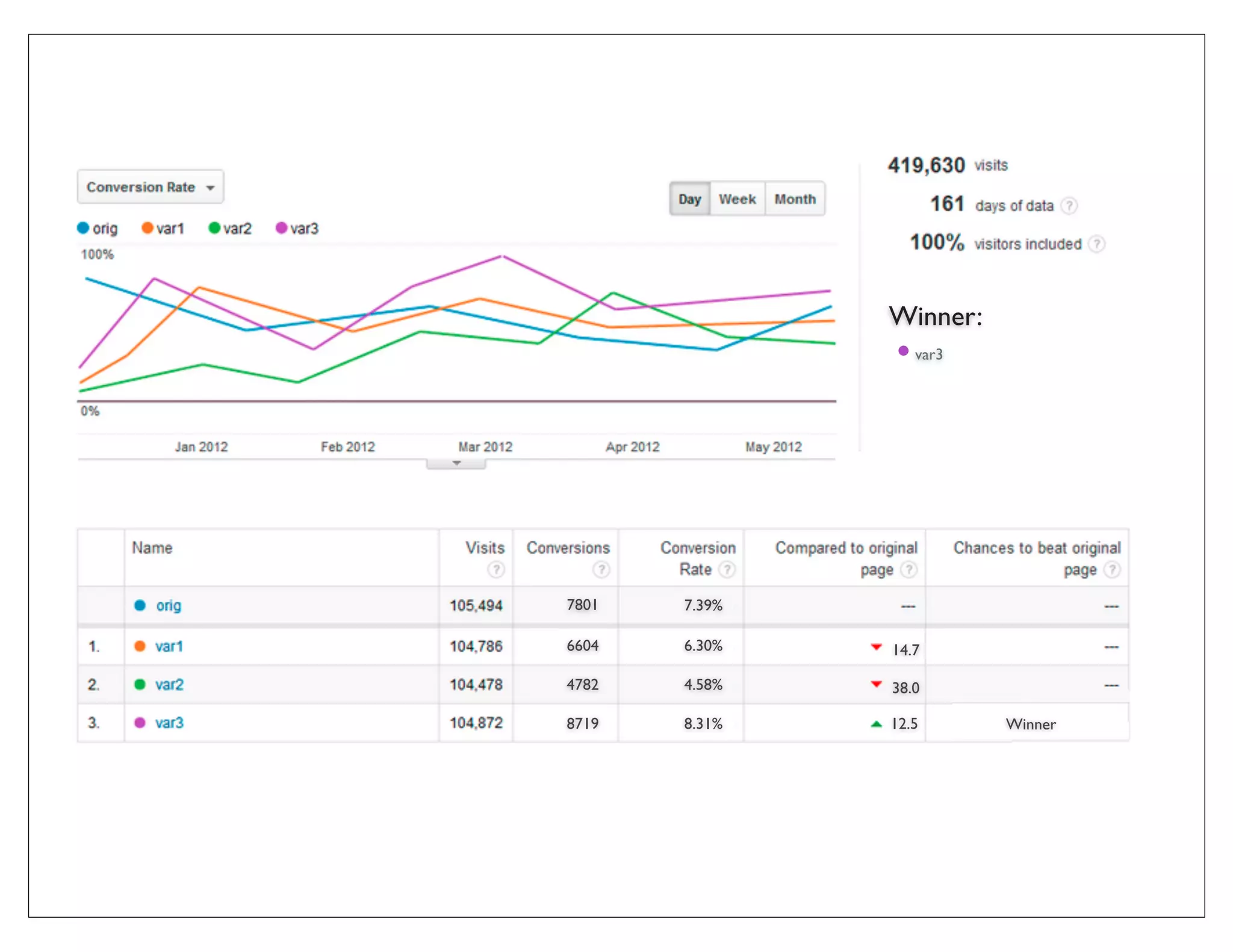Screen dimensions: 1233x952
Task: Click red down arrow in var1 row
Action: 877,647
